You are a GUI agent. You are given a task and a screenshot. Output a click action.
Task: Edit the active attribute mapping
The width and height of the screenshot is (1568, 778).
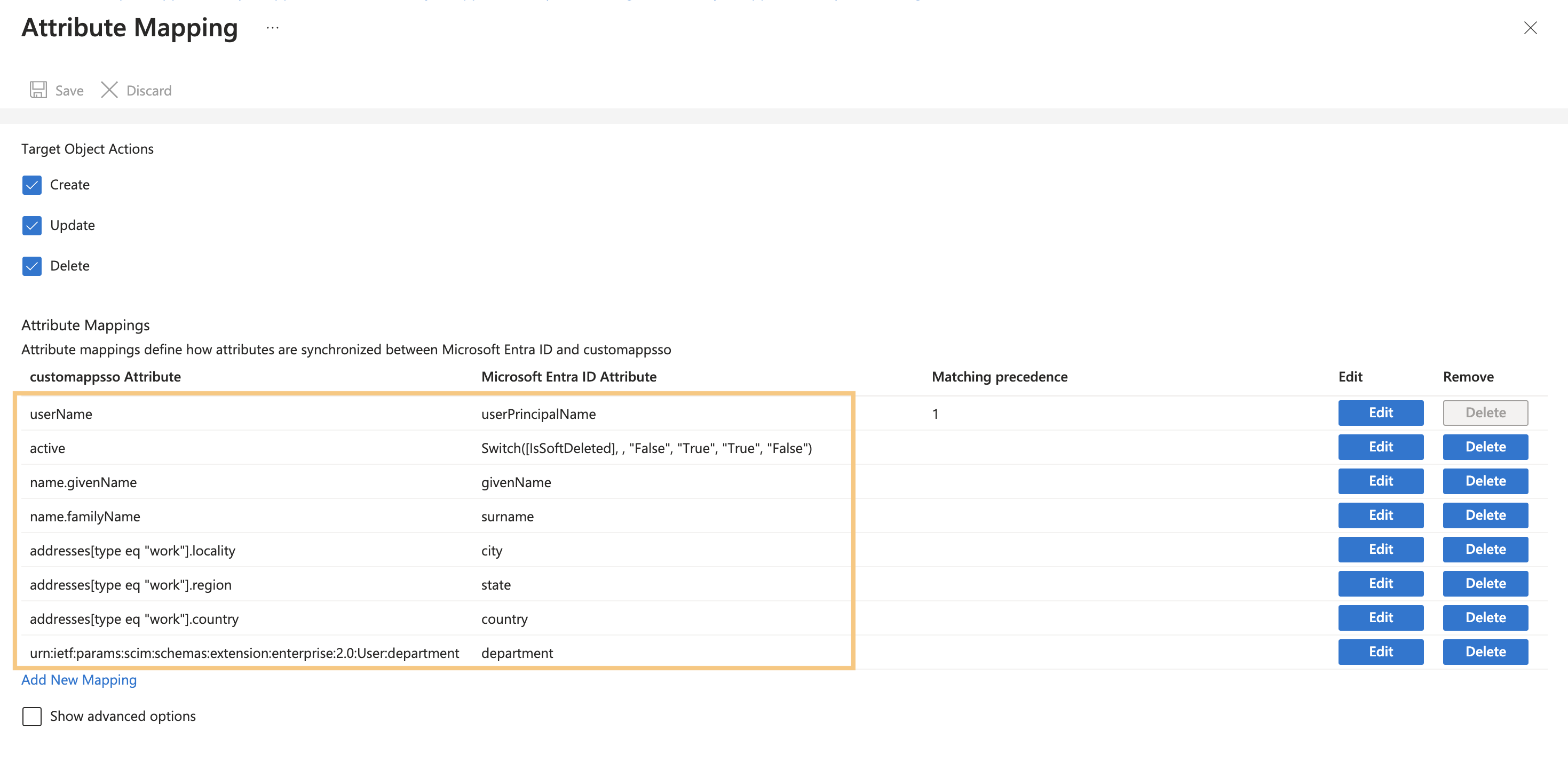pos(1381,446)
